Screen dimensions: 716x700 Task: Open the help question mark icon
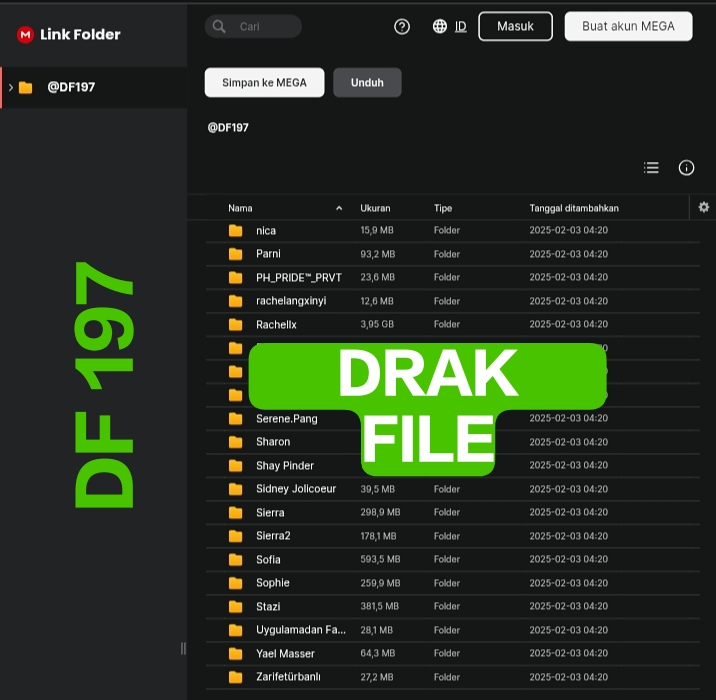coord(402,26)
